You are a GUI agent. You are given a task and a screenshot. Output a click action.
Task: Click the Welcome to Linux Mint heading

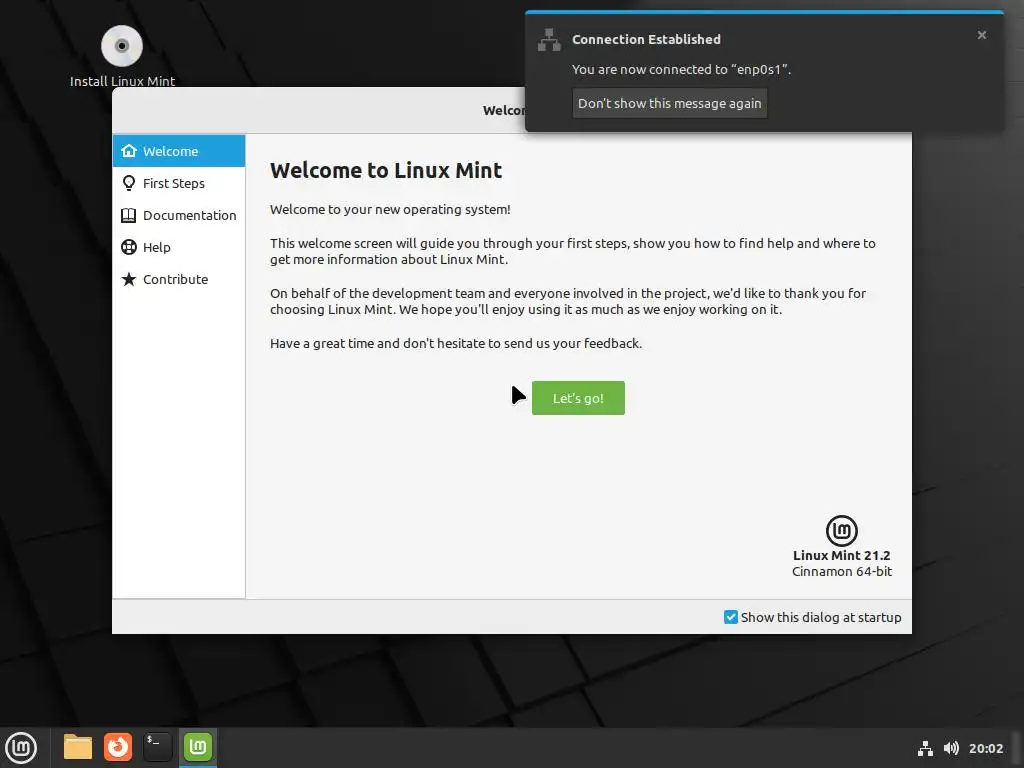click(x=386, y=170)
